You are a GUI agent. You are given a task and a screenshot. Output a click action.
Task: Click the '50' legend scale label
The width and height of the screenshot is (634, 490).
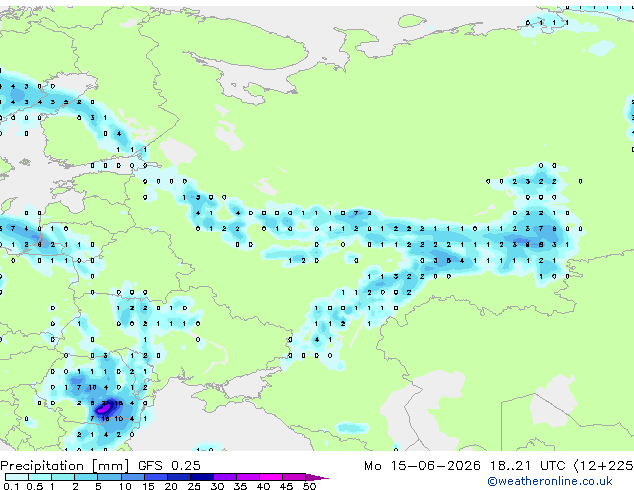tap(309, 486)
